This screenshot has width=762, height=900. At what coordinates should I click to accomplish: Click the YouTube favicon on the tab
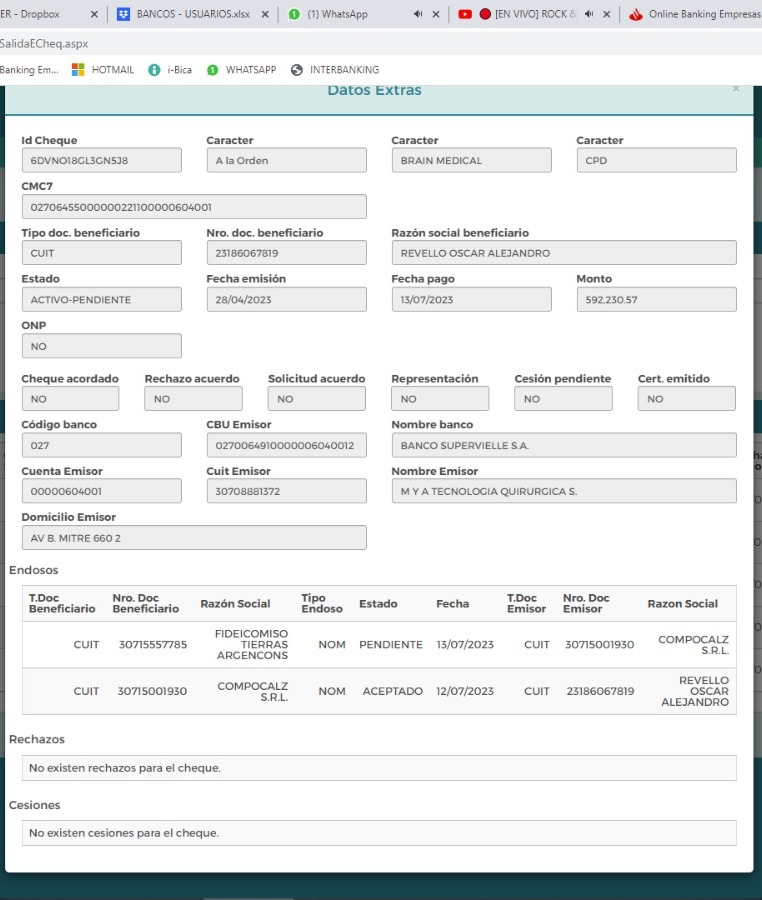[465, 14]
